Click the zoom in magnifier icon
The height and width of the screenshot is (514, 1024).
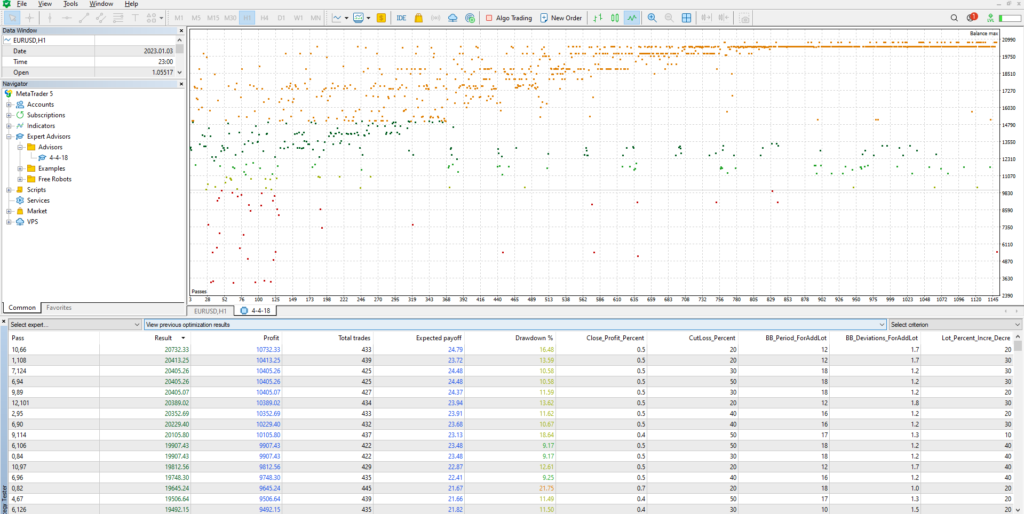653,18
